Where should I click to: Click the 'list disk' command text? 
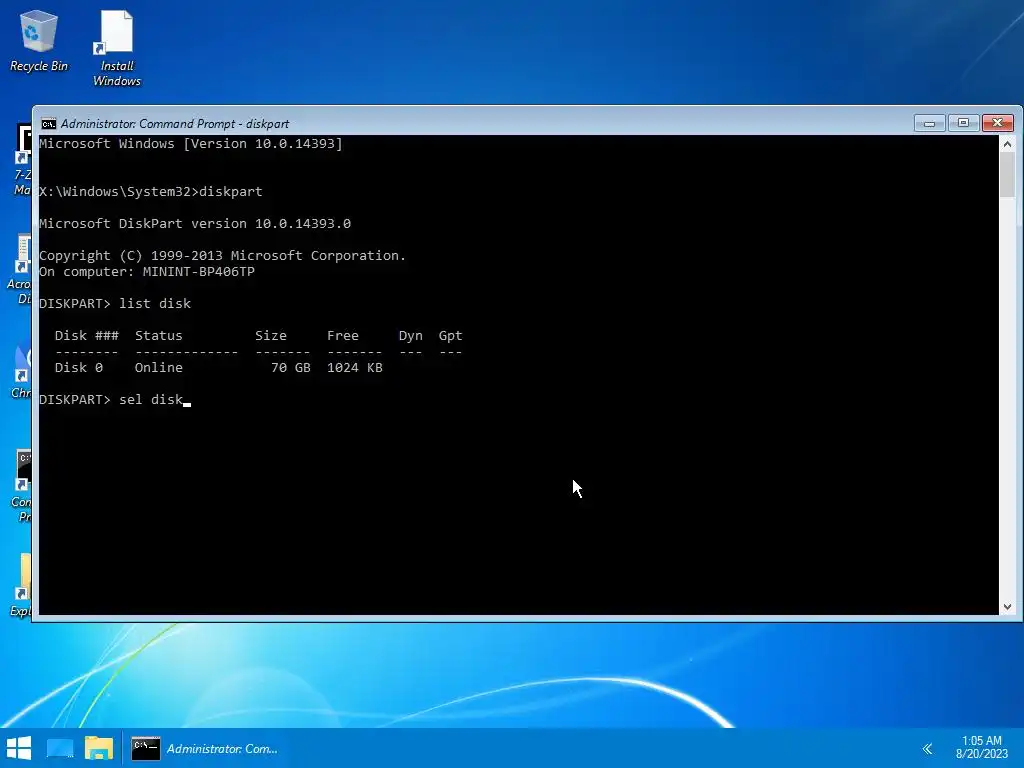point(155,304)
